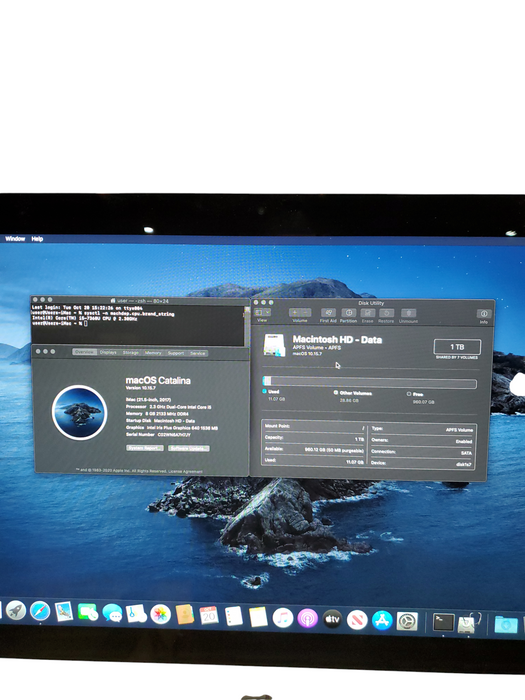Viewport: 525px width, 700px height.
Task: Open the Window menu in the menu bar
Action: [x=15, y=238]
